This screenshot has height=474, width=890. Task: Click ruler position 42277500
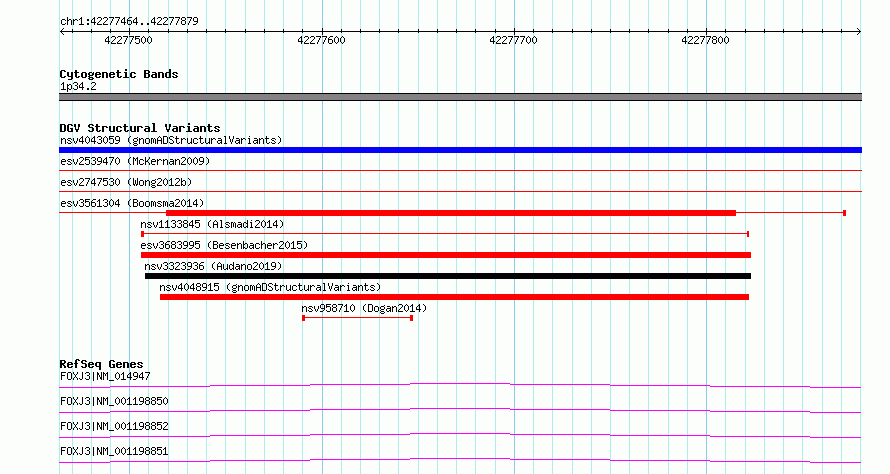(x=129, y=40)
